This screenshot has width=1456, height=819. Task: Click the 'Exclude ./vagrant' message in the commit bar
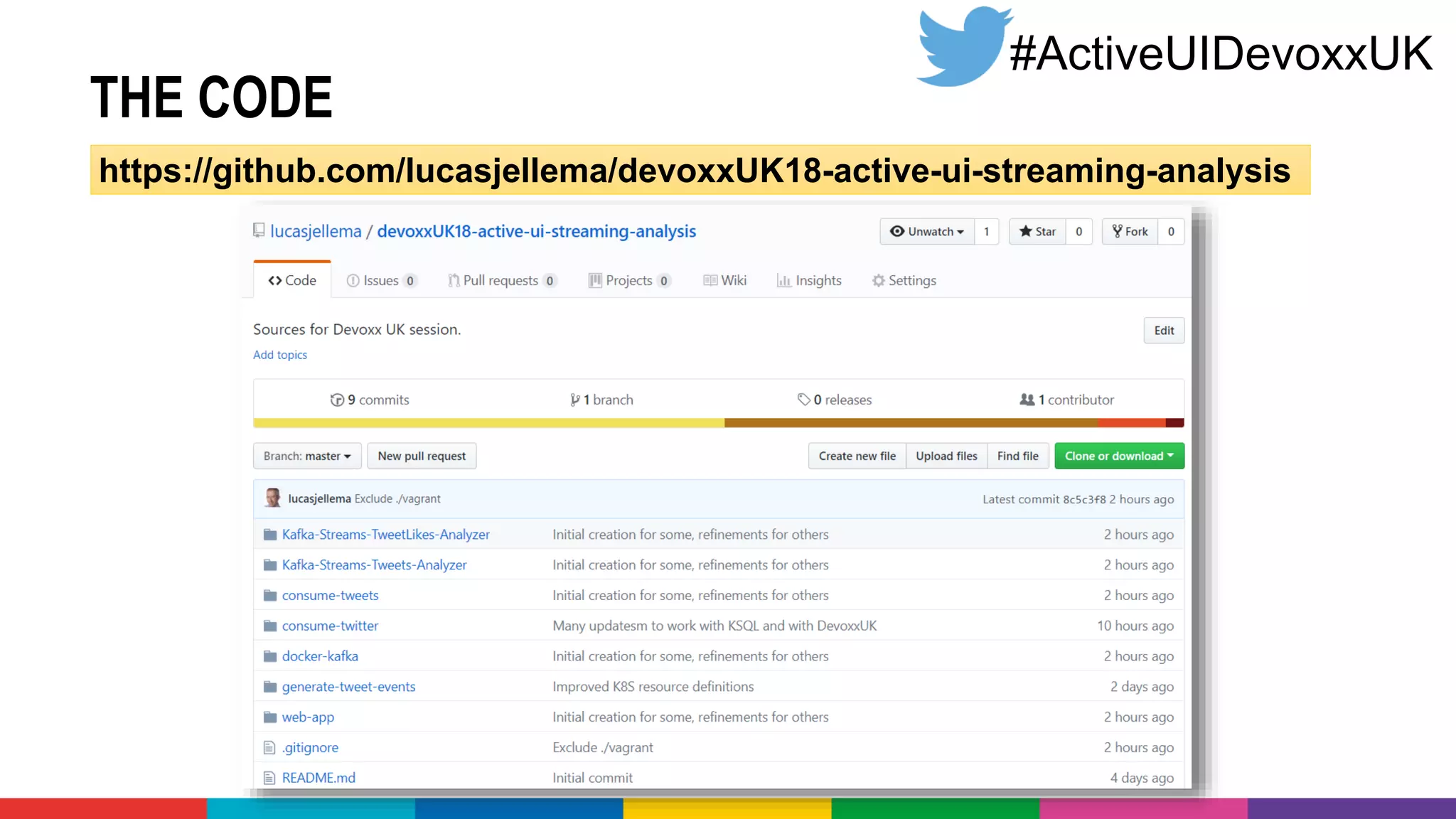click(397, 499)
